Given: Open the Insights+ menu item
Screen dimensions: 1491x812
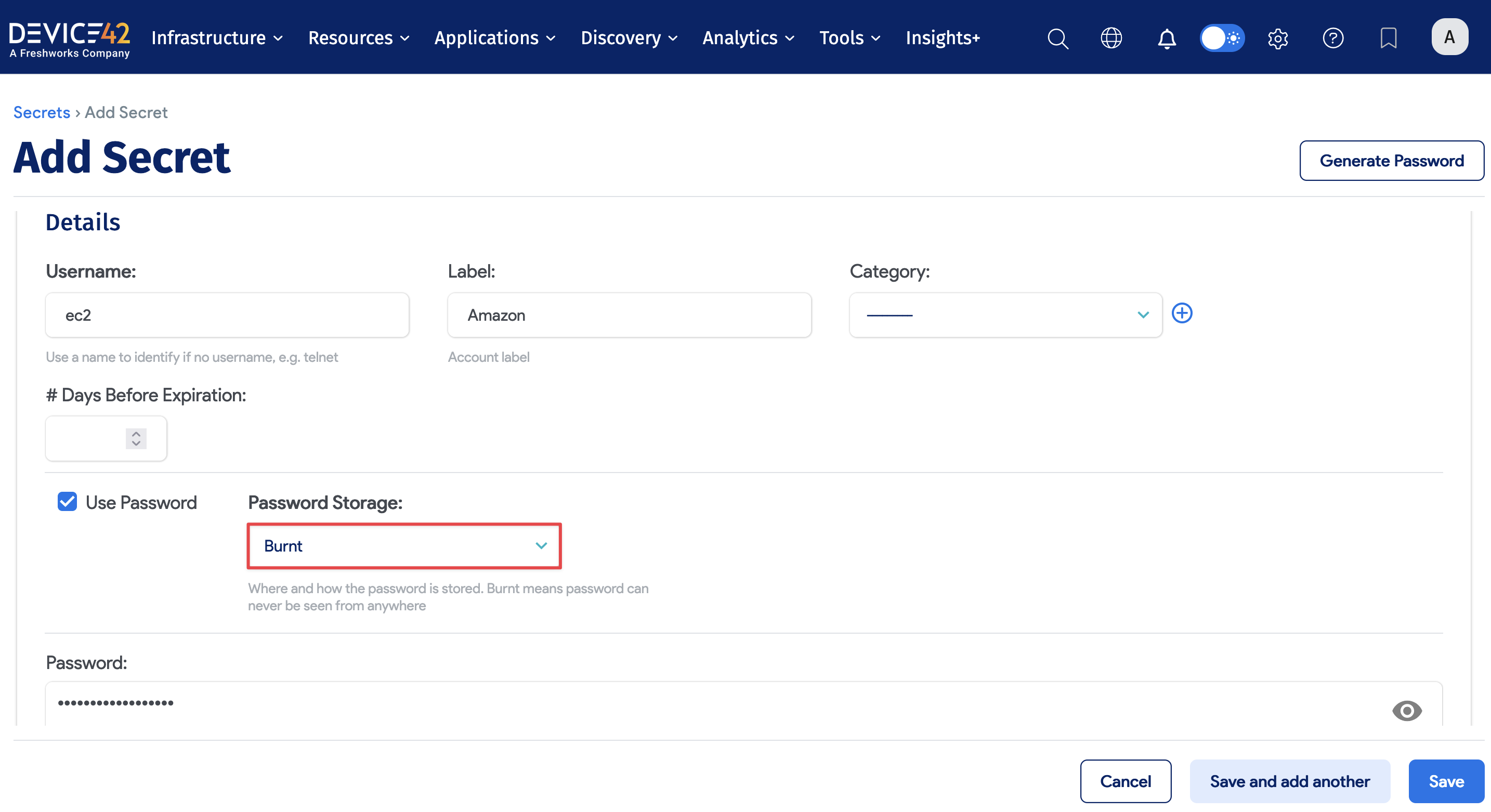Looking at the screenshot, I should click(943, 38).
